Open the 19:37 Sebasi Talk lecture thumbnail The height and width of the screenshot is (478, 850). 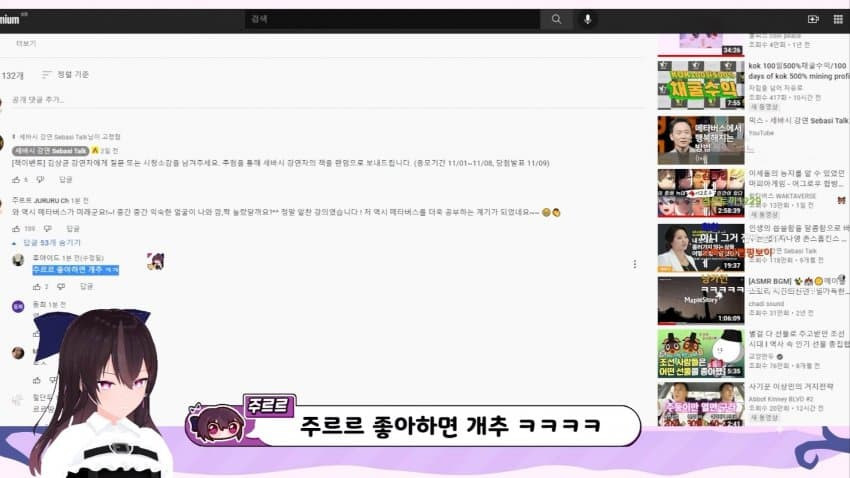click(x=701, y=248)
